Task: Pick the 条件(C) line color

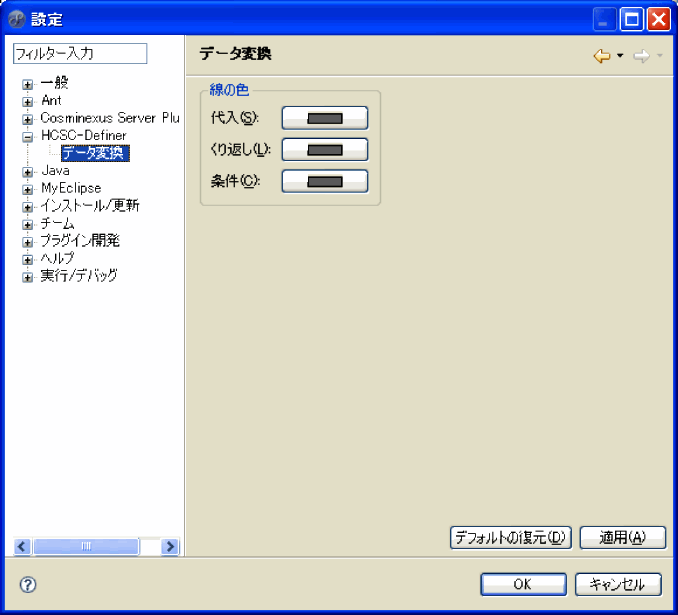Action: coord(325,181)
